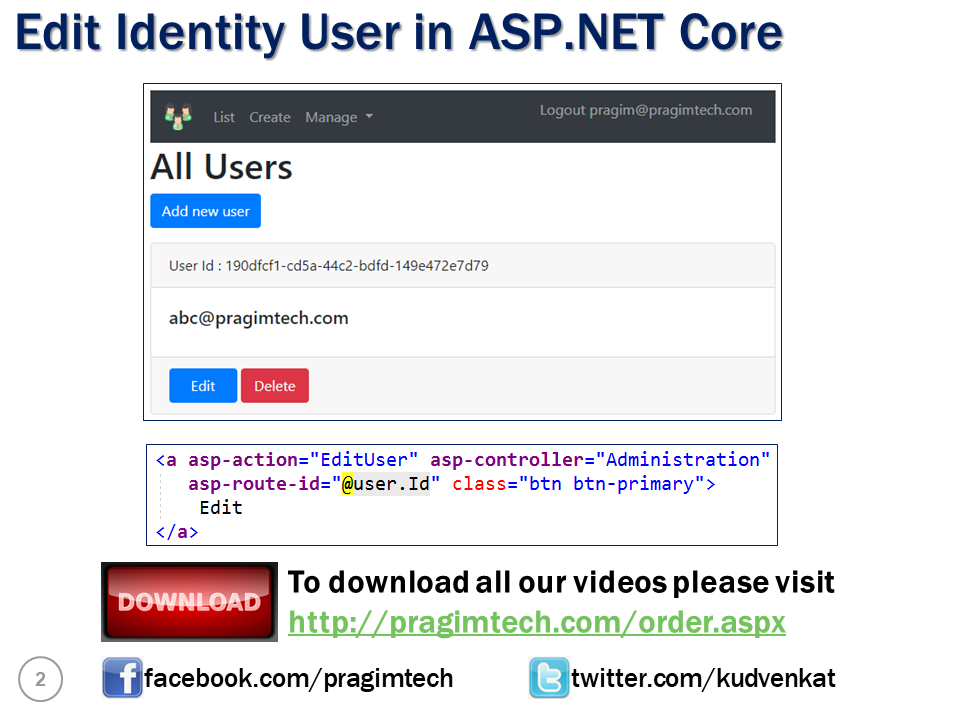Viewport: 960px width, 720px height.
Task: Select the Facebook icon
Action: coord(120,678)
